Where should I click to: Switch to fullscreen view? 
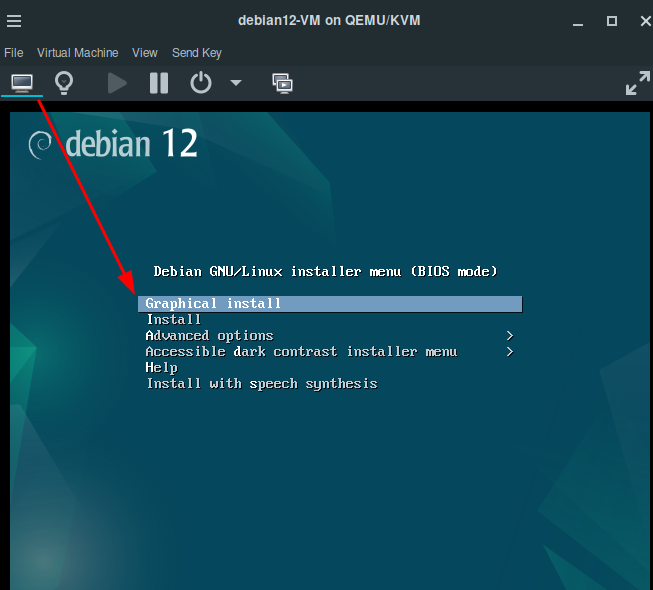pyautogui.click(x=638, y=83)
